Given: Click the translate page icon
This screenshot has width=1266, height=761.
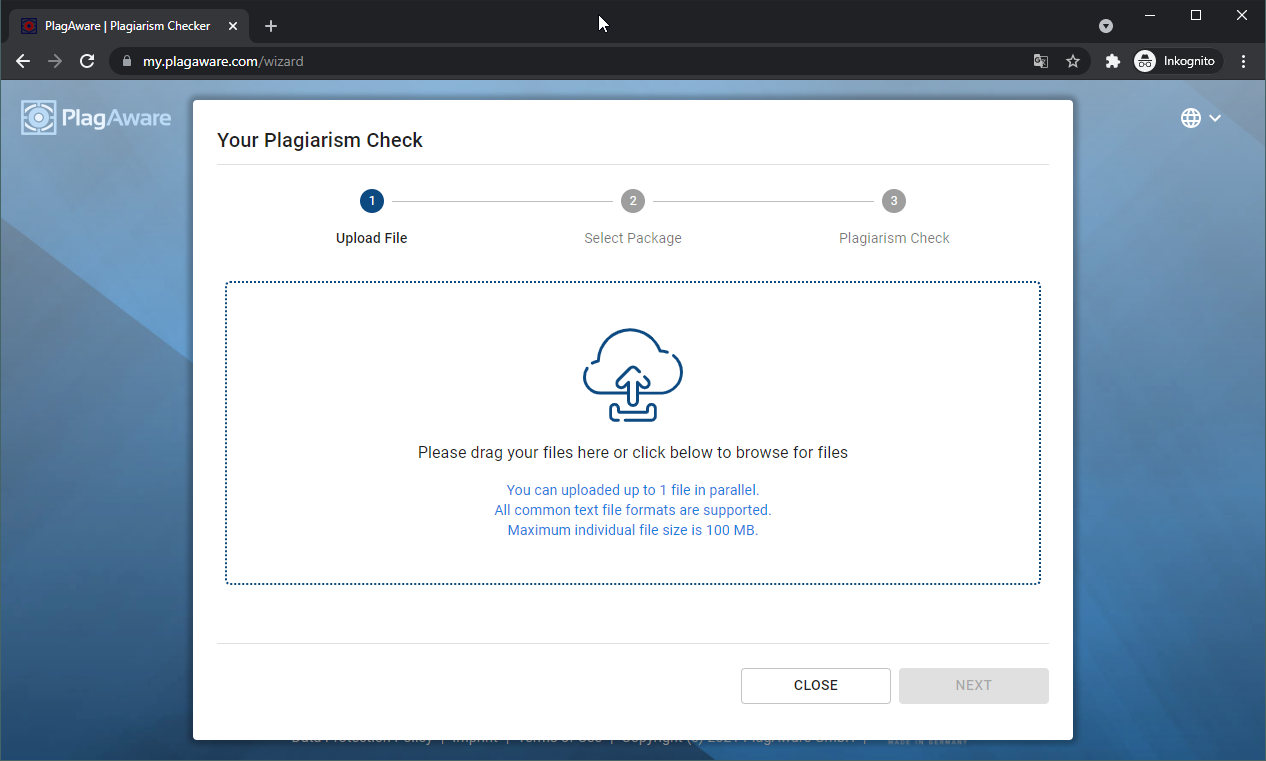Looking at the screenshot, I should click(x=1041, y=61).
